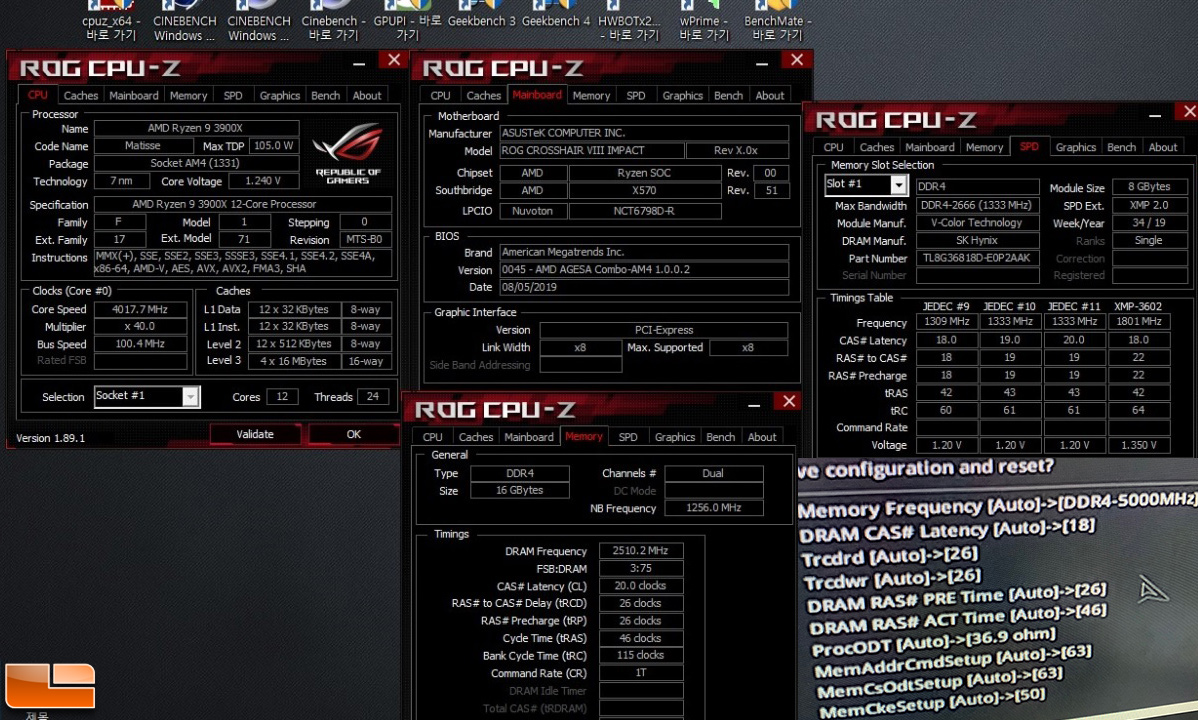This screenshot has height=720, width=1198.
Task: Select CPU tab in the Memory Slot Selection window
Action: 834,148
